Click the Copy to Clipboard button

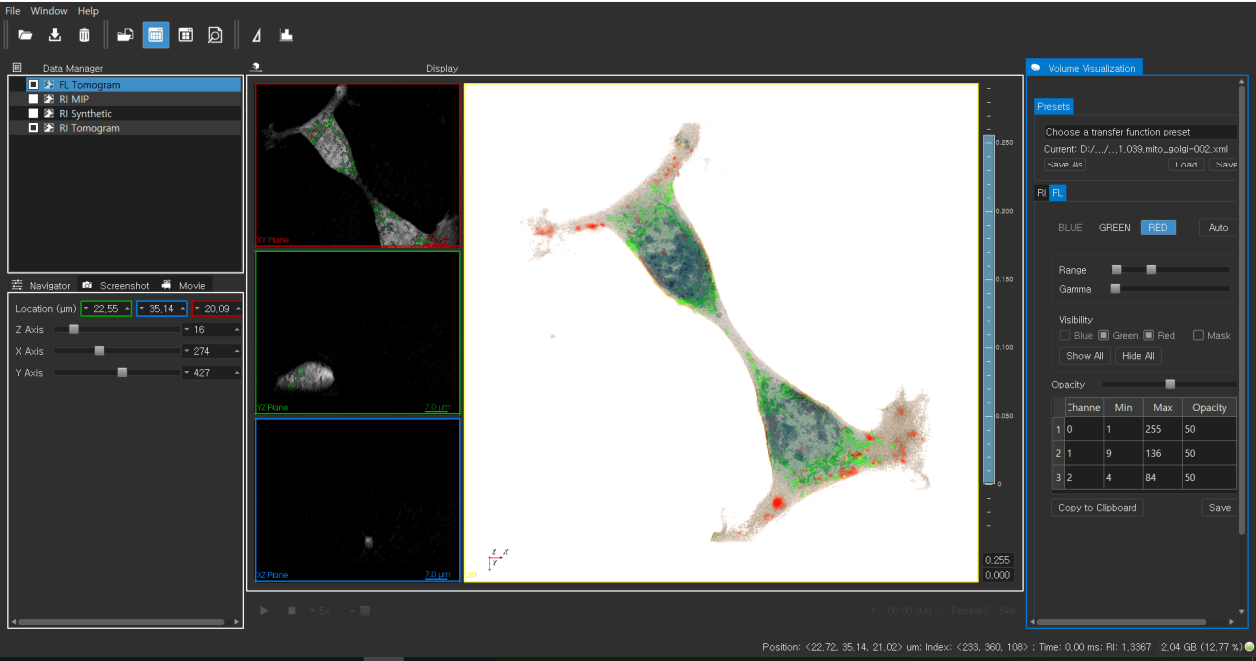[1097, 508]
